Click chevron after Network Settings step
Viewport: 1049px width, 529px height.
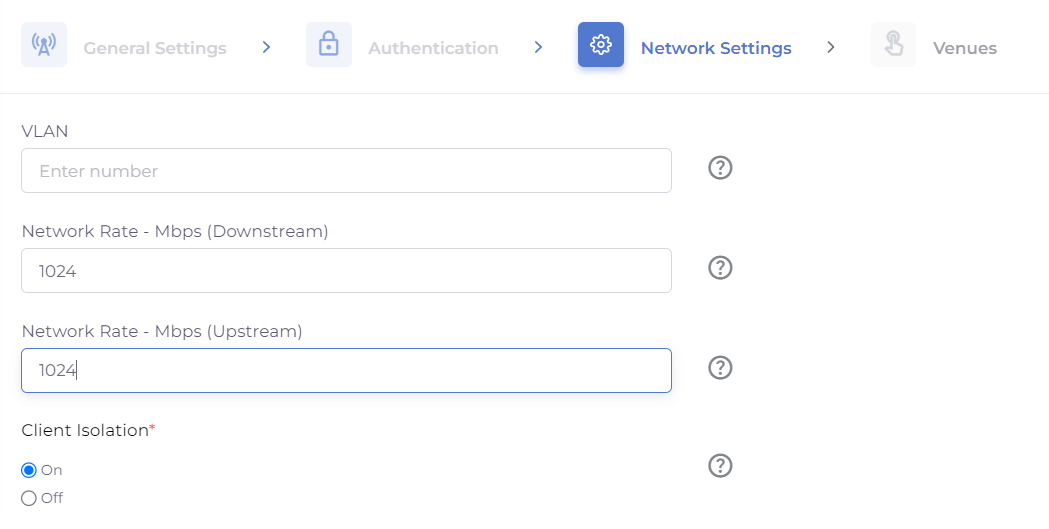point(830,47)
